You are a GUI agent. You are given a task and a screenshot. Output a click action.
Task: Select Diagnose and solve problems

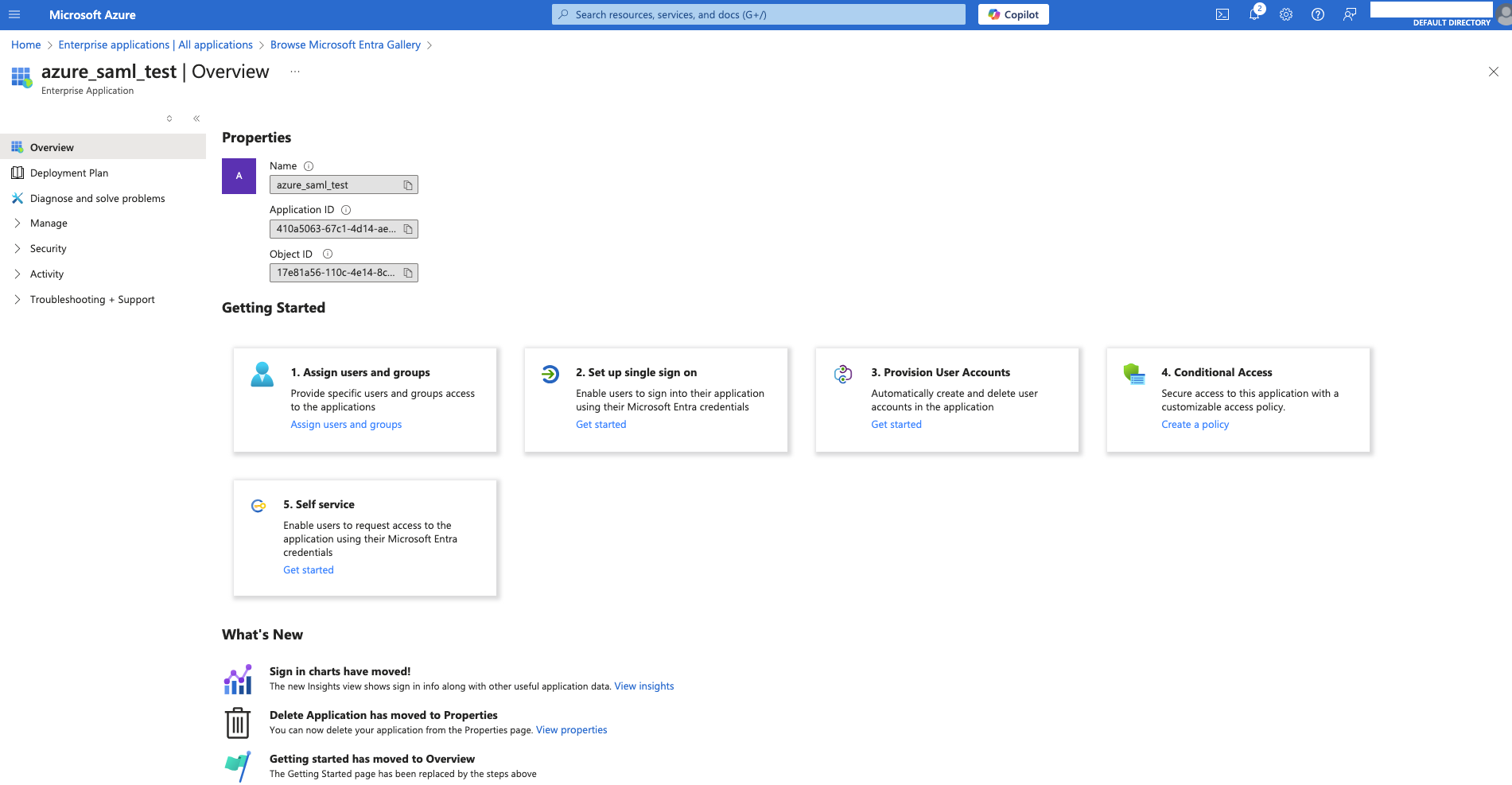tap(97, 199)
